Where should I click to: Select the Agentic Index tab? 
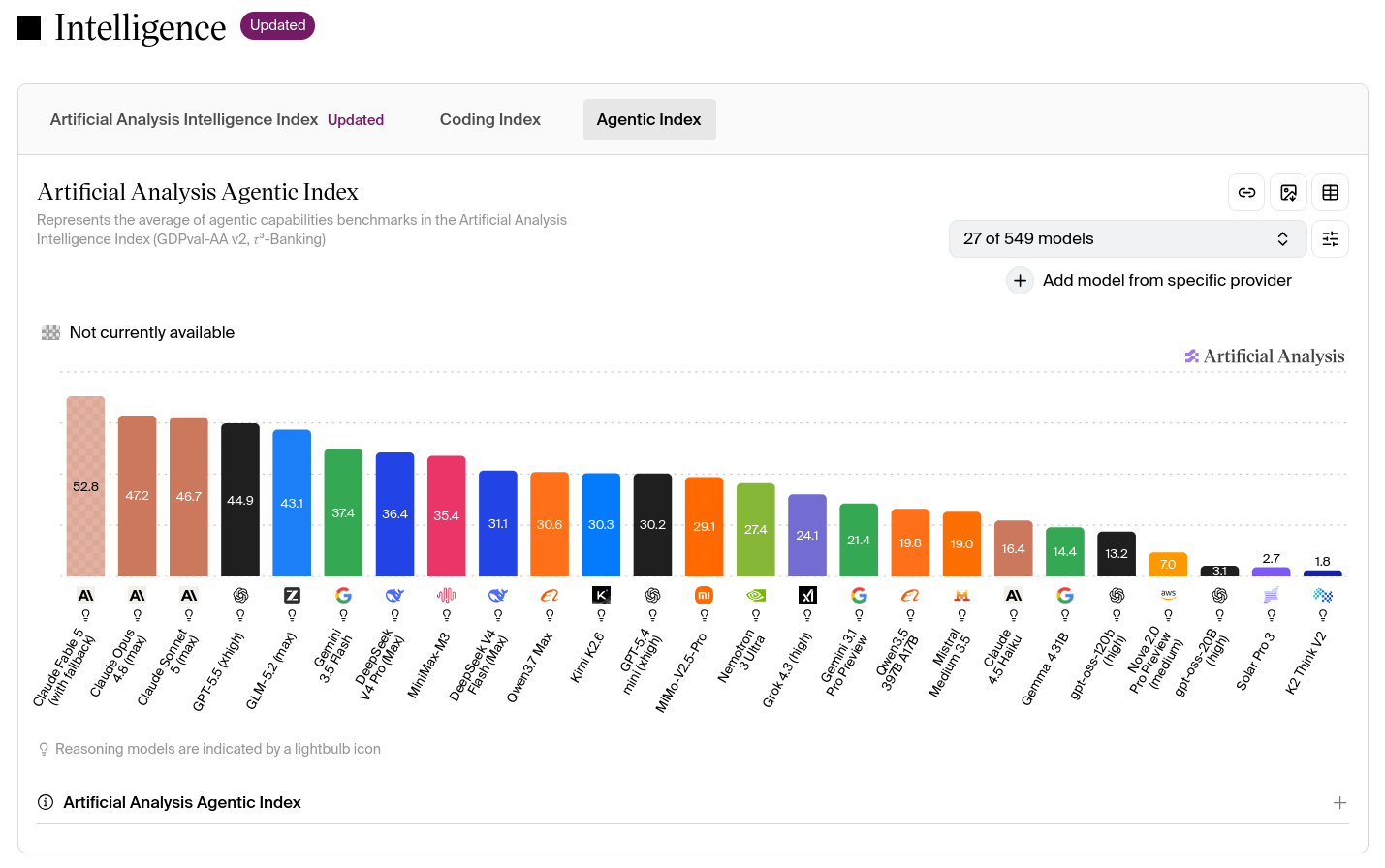tap(649, 119)
